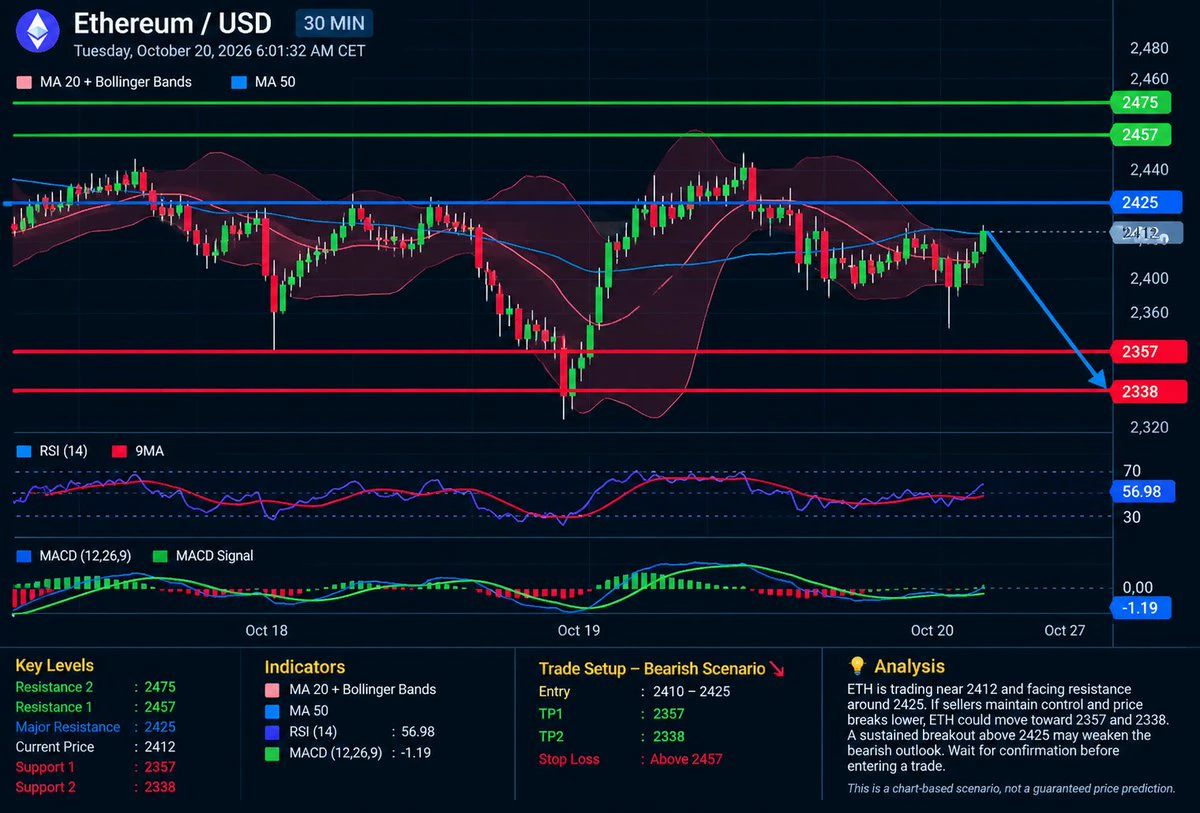Click the Oct 19 date label
The height and width of the screenshot is (813, 1200).
tap(578, 631)
